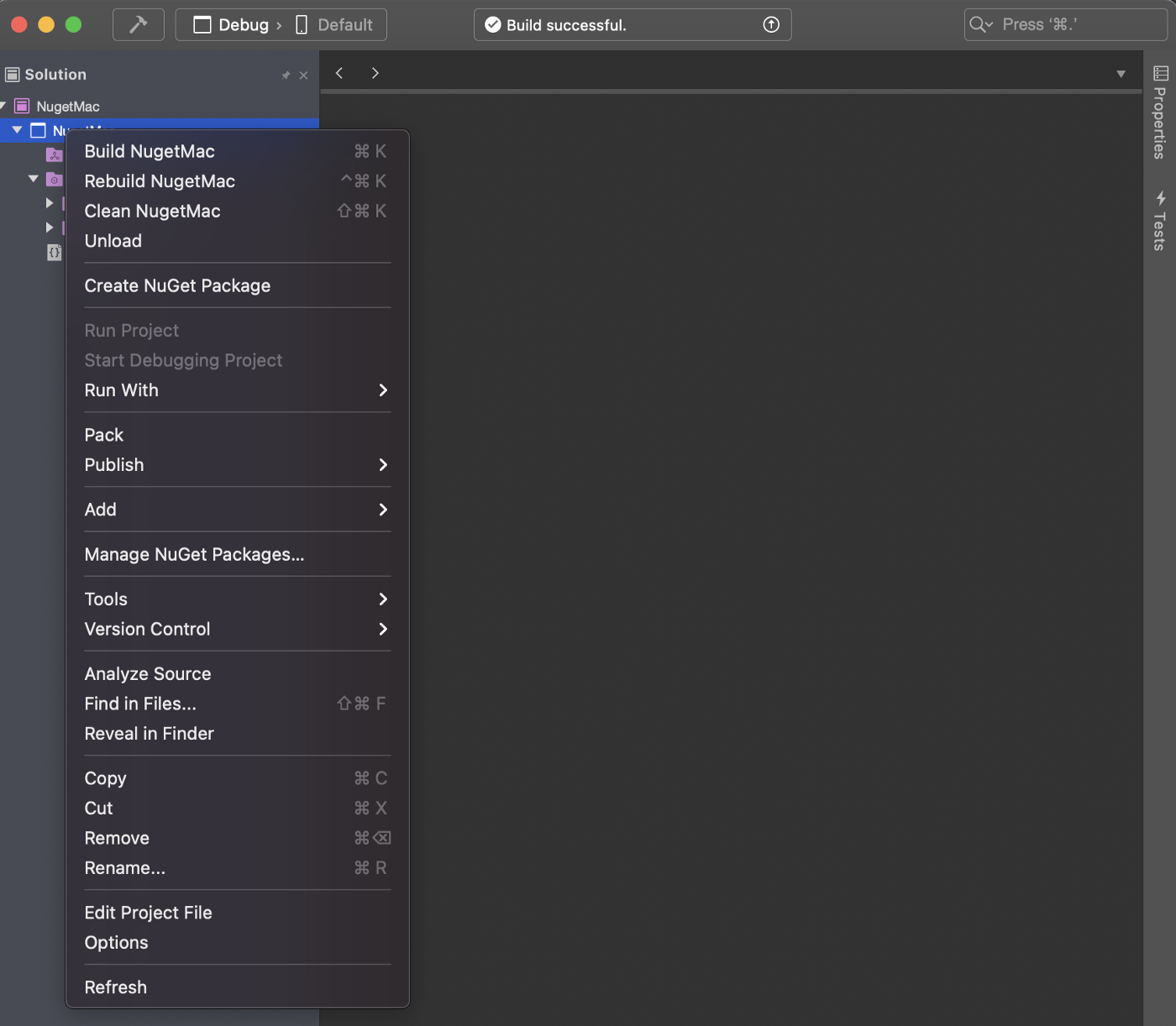Navigate back in editor history

tap(339, 73)
